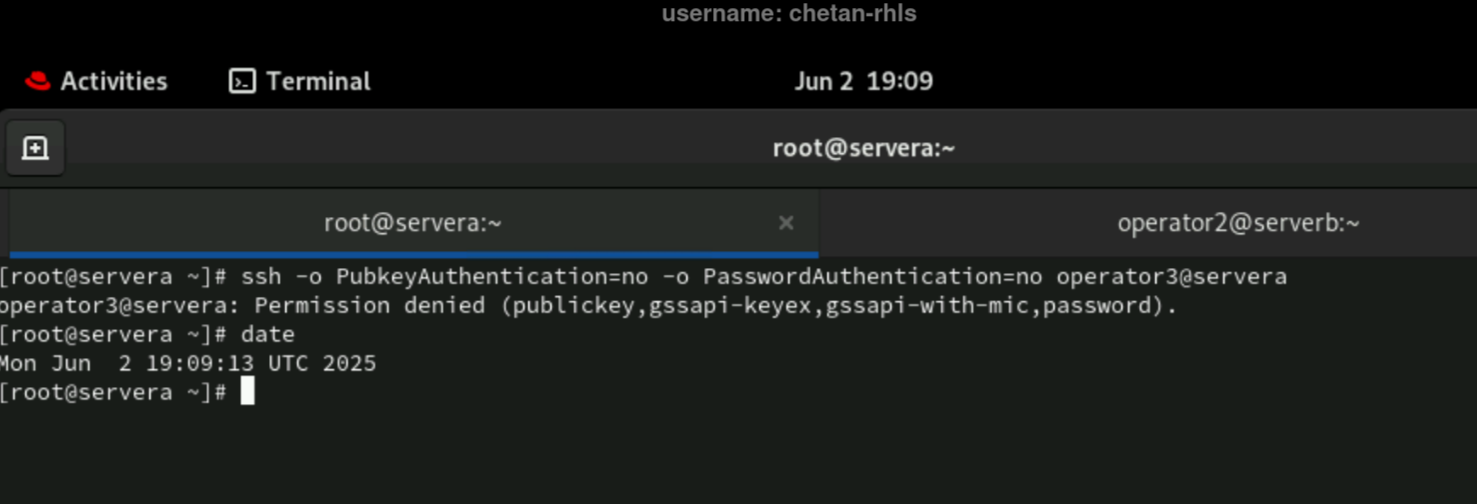Click the blinking cursor at the last prompt
The image size is (1477, 504).
click(247, 392)
